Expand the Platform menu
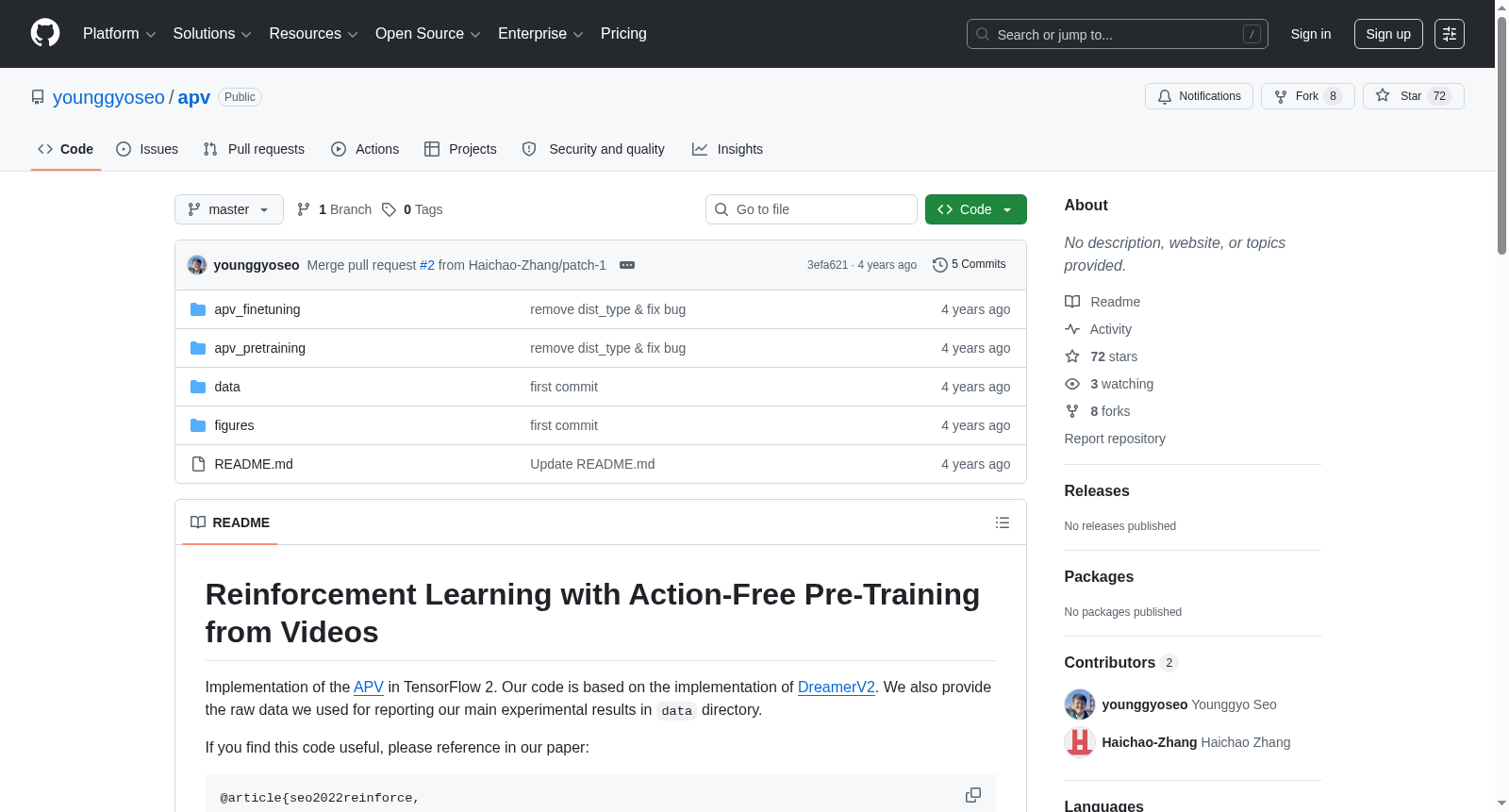 click(x=120, y=34)
